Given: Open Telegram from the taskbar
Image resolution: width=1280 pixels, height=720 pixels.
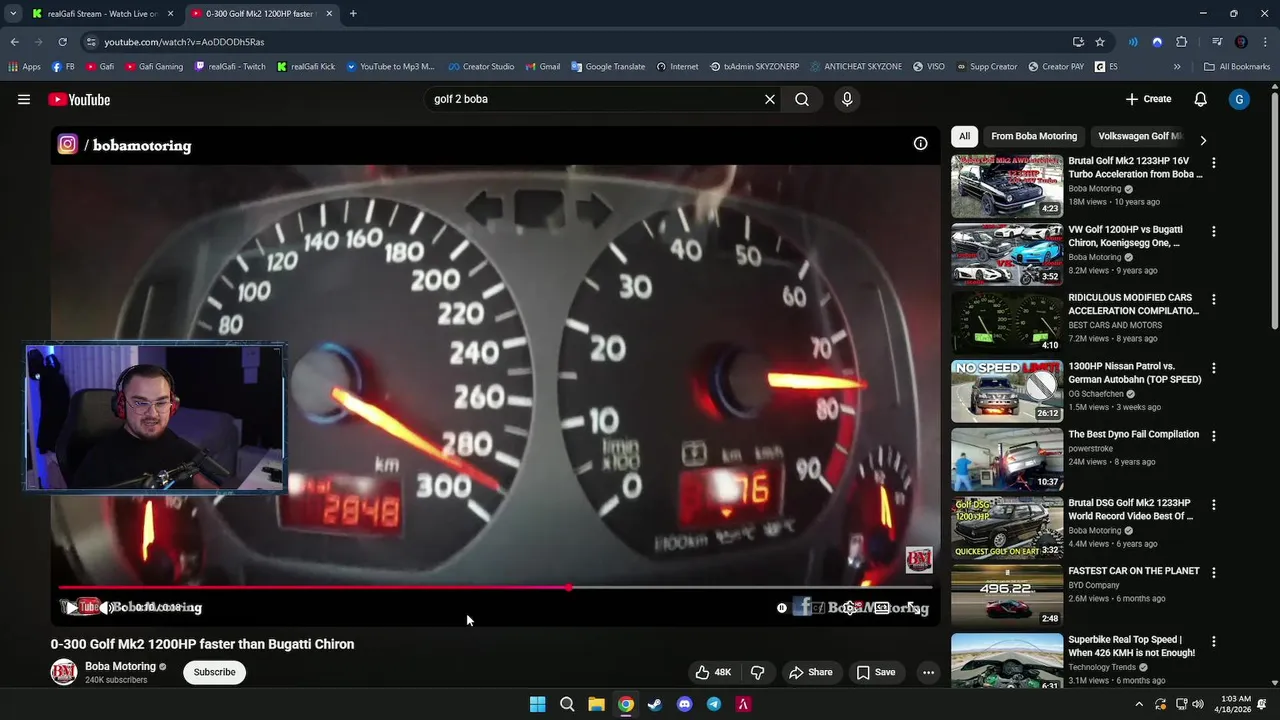Looking at the screenshot, I should [x=714, y=704].
